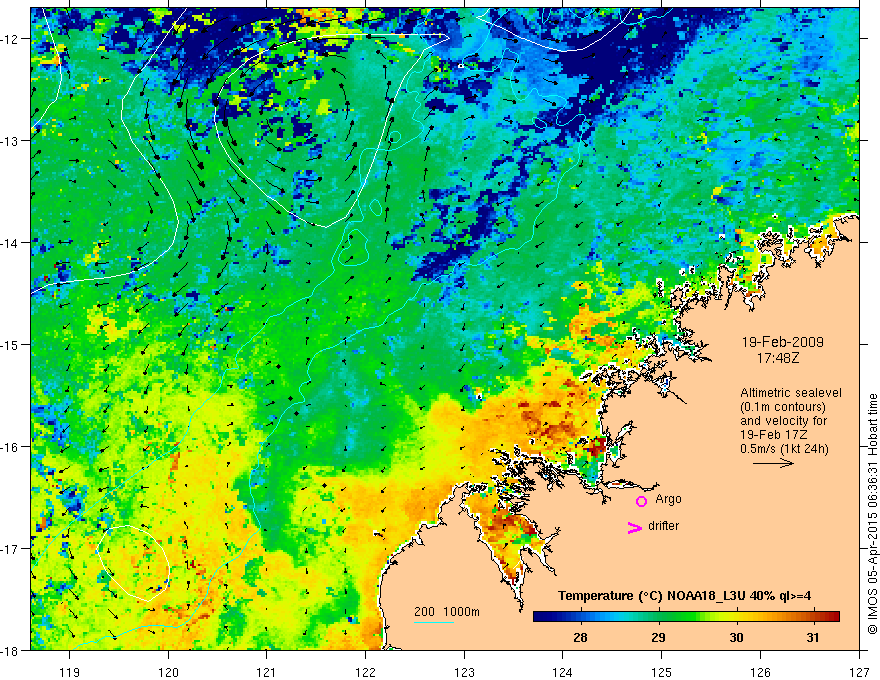This screenshot has height=680, width=880.
Task: Click the 'drifter' legend label
Action: (x=663, y=526)
